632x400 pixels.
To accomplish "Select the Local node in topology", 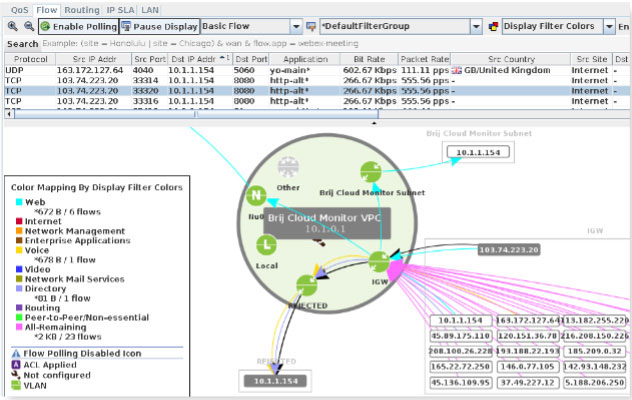I will (267, 244).
